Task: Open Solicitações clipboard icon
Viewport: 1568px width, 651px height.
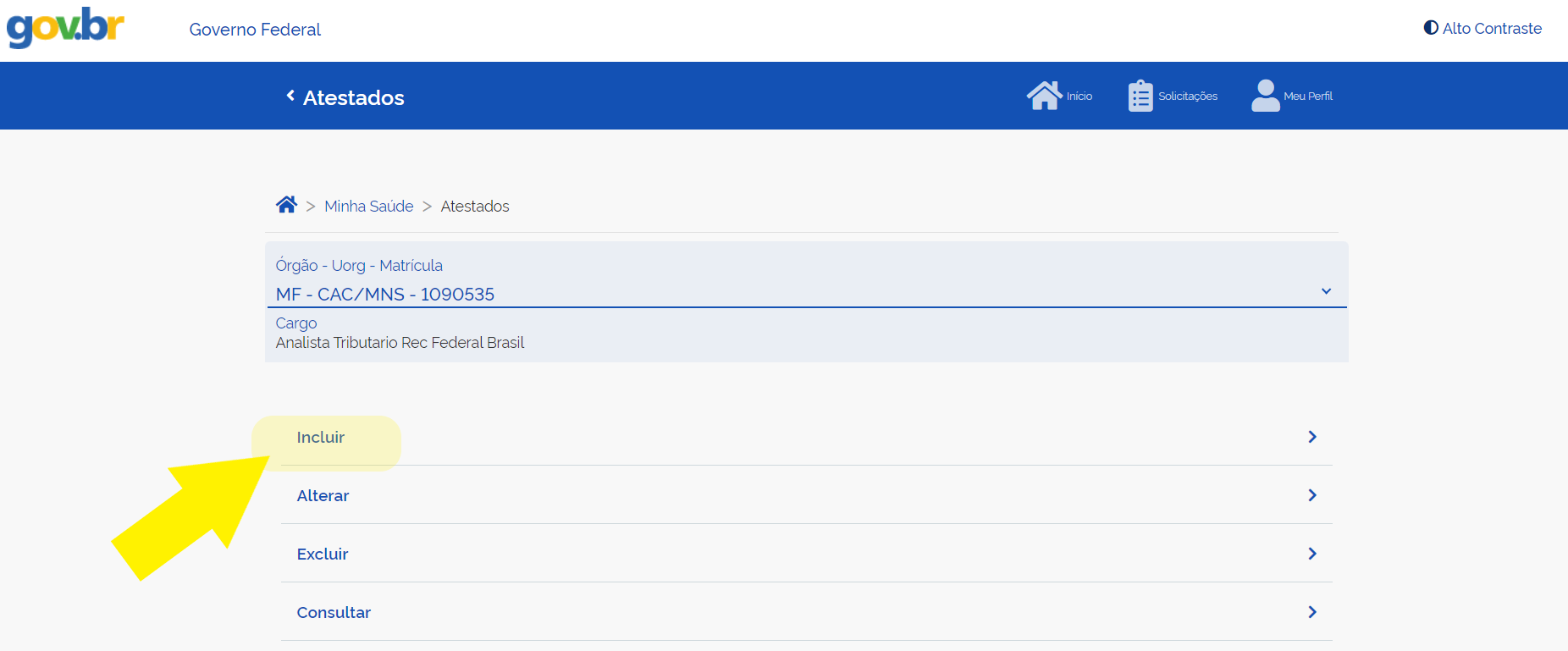Action: pyautogui.click(x=1140, y=96)
